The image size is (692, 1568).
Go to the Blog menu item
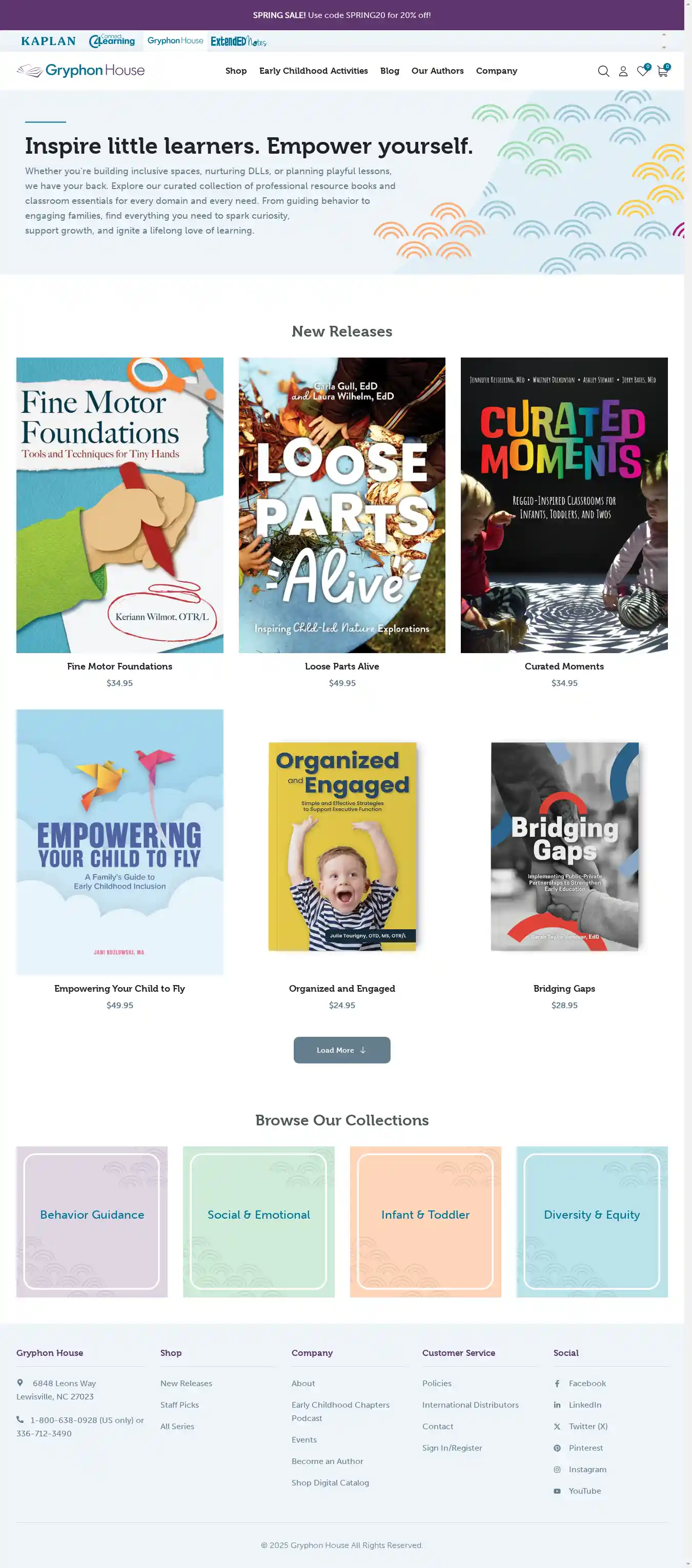(x=389, y=71)
